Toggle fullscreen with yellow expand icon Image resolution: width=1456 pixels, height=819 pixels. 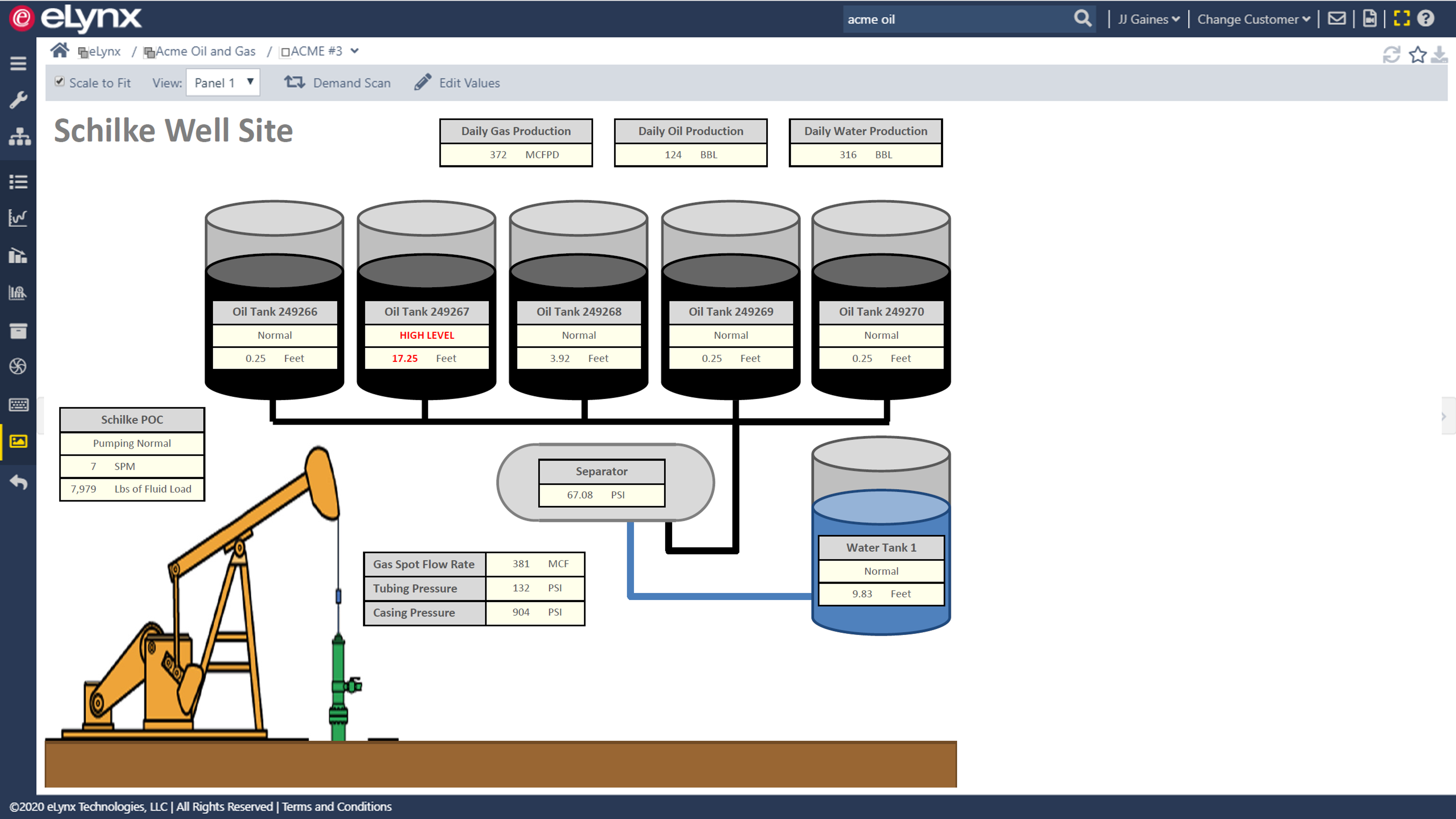coord(1402,19)
